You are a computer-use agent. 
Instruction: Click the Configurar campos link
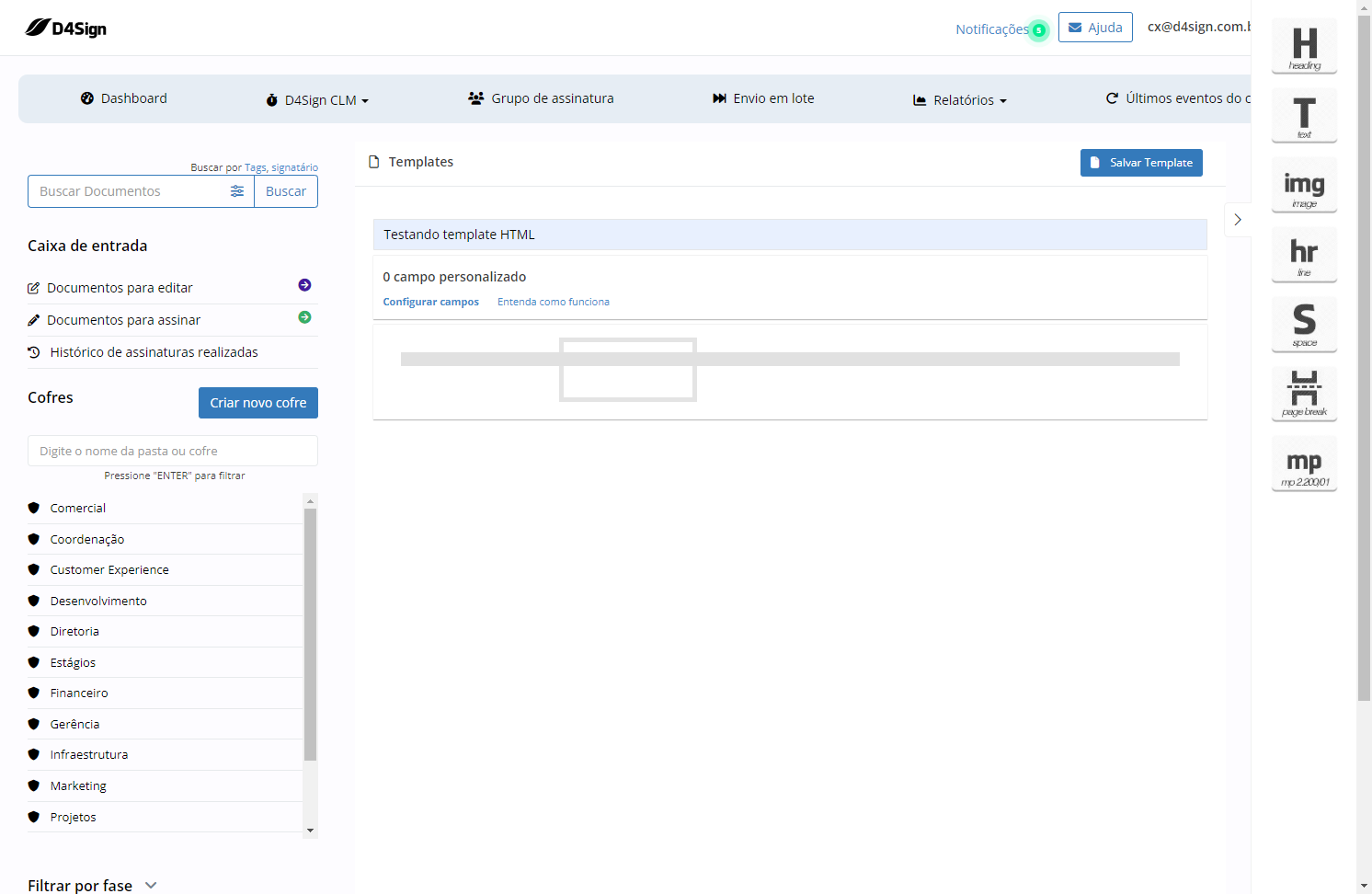(431, 302)
